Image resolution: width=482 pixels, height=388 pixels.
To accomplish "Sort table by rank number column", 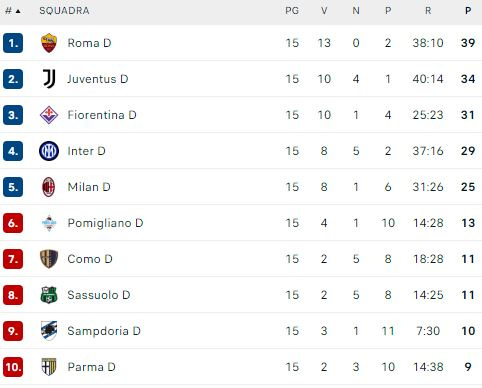I will [x=13, y=11].
